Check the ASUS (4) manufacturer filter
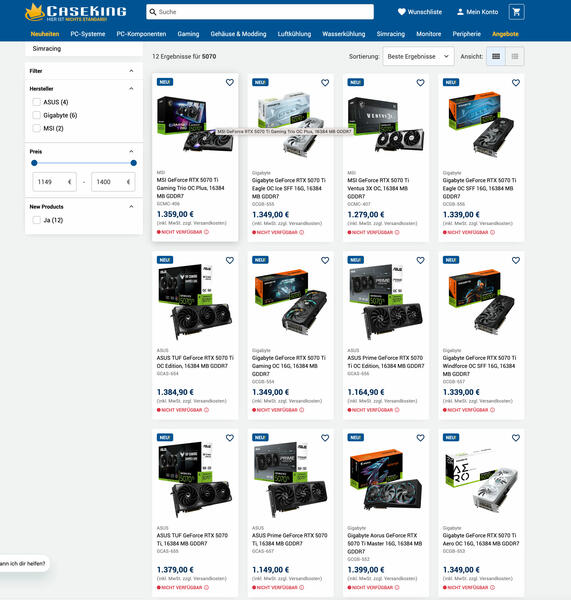Image resolution: width=571 pixels, height=600 pixels. coord(36,102)
